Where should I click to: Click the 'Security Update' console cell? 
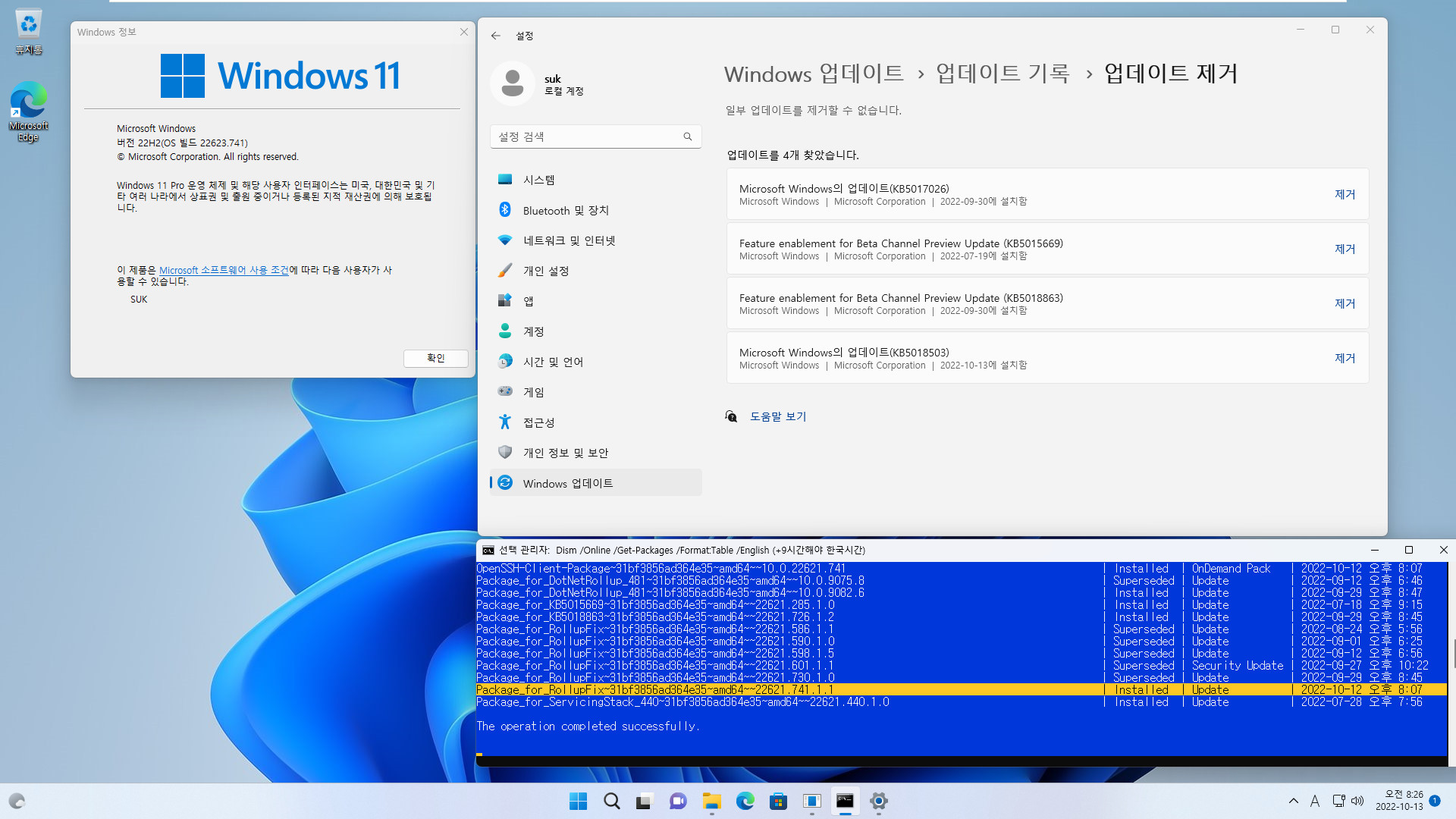click(x=1238, y=665)
